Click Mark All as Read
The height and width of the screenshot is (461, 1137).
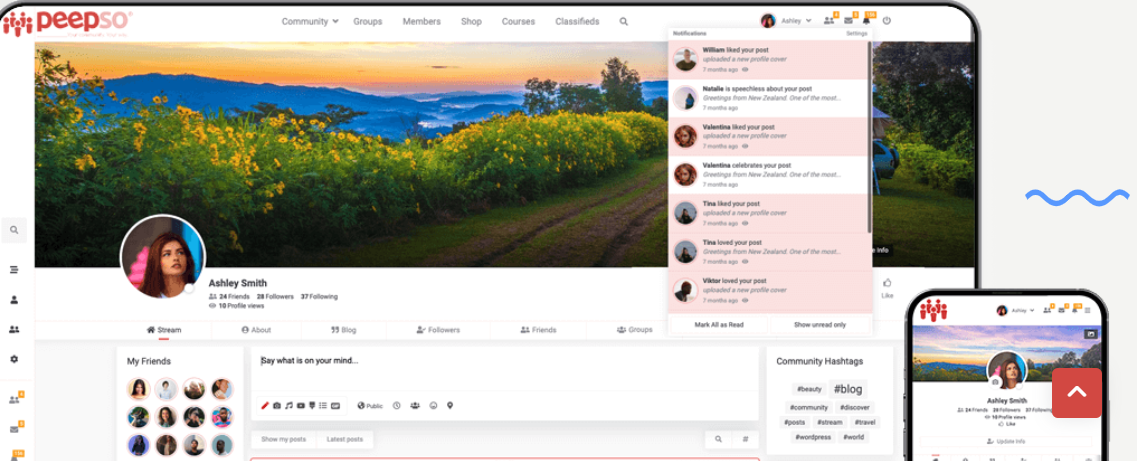719,325
